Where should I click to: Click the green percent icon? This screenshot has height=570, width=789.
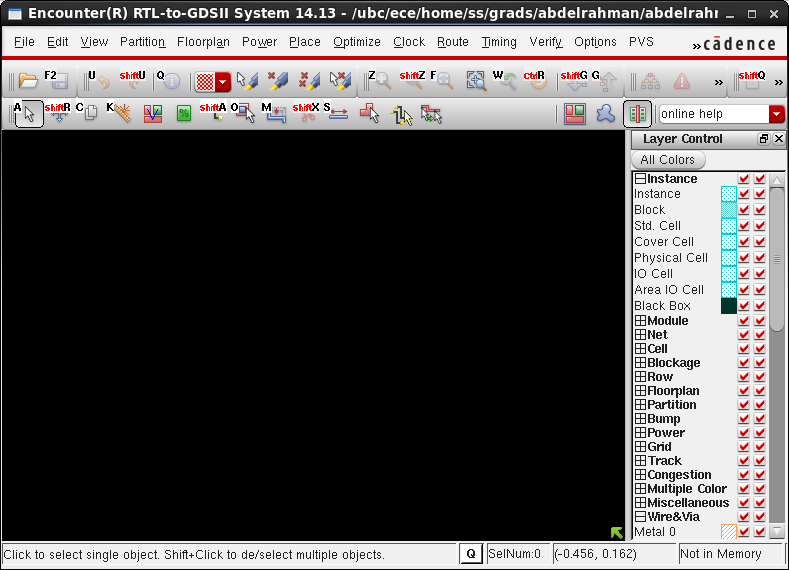tap(183, 113)
